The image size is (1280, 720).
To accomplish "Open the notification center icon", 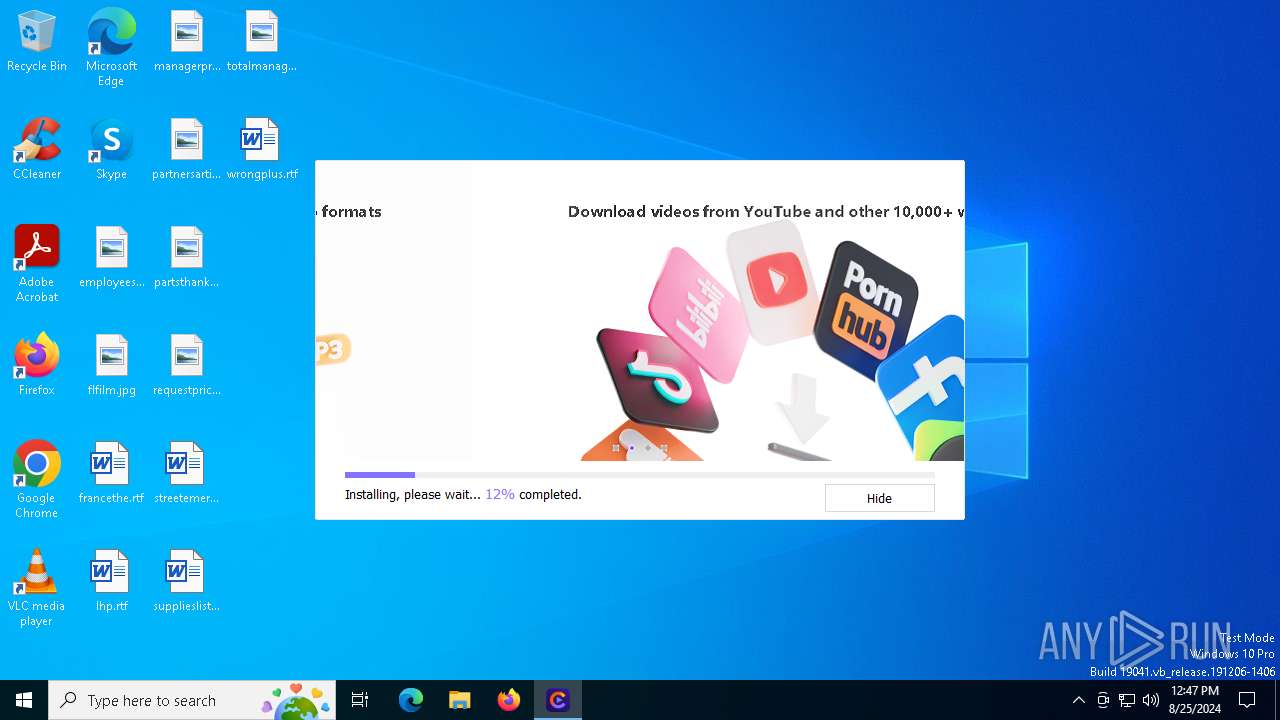I will point(1247,700).
